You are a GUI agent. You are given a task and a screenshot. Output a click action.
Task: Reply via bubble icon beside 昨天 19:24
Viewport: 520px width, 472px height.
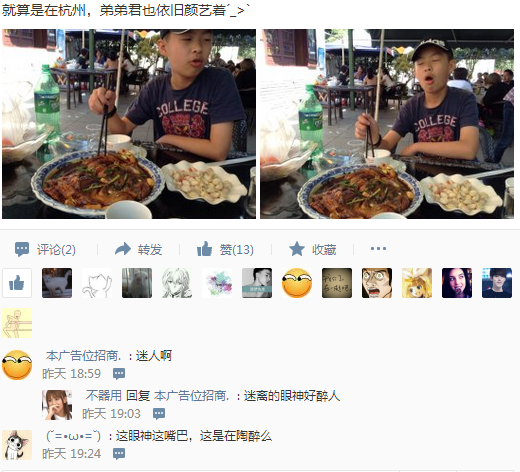pos(119,454)
